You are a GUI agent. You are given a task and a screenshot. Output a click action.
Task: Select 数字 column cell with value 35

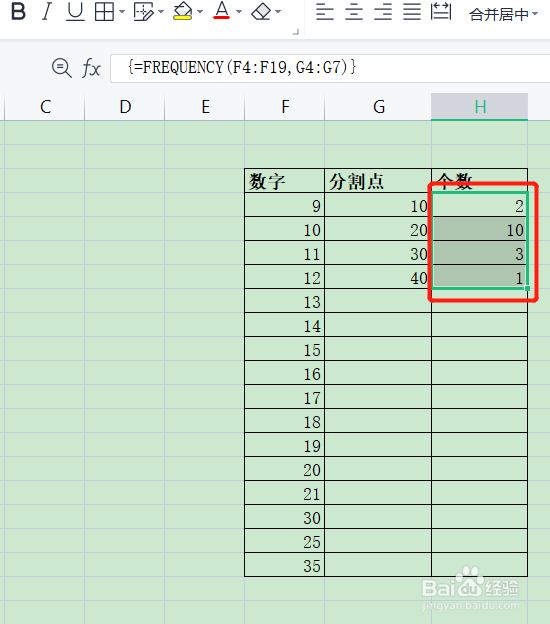(285, 565)
